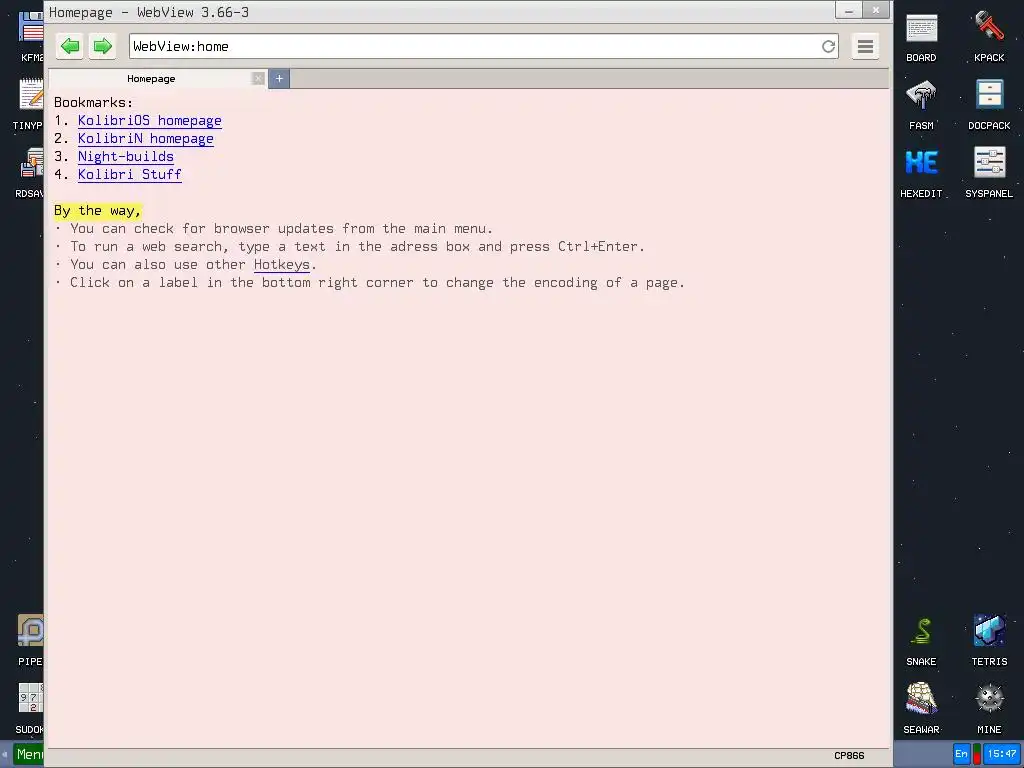
Task: Open Kolibri Stuff bookmark link
Action: (130, 174)
